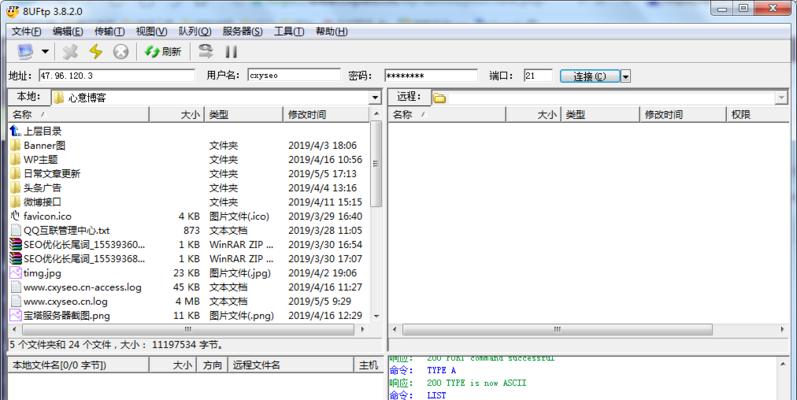Screen dimensions: 797x400
Task: Select the SEO优化长尾词_15539368 zip file
Action: pos(77,259)
